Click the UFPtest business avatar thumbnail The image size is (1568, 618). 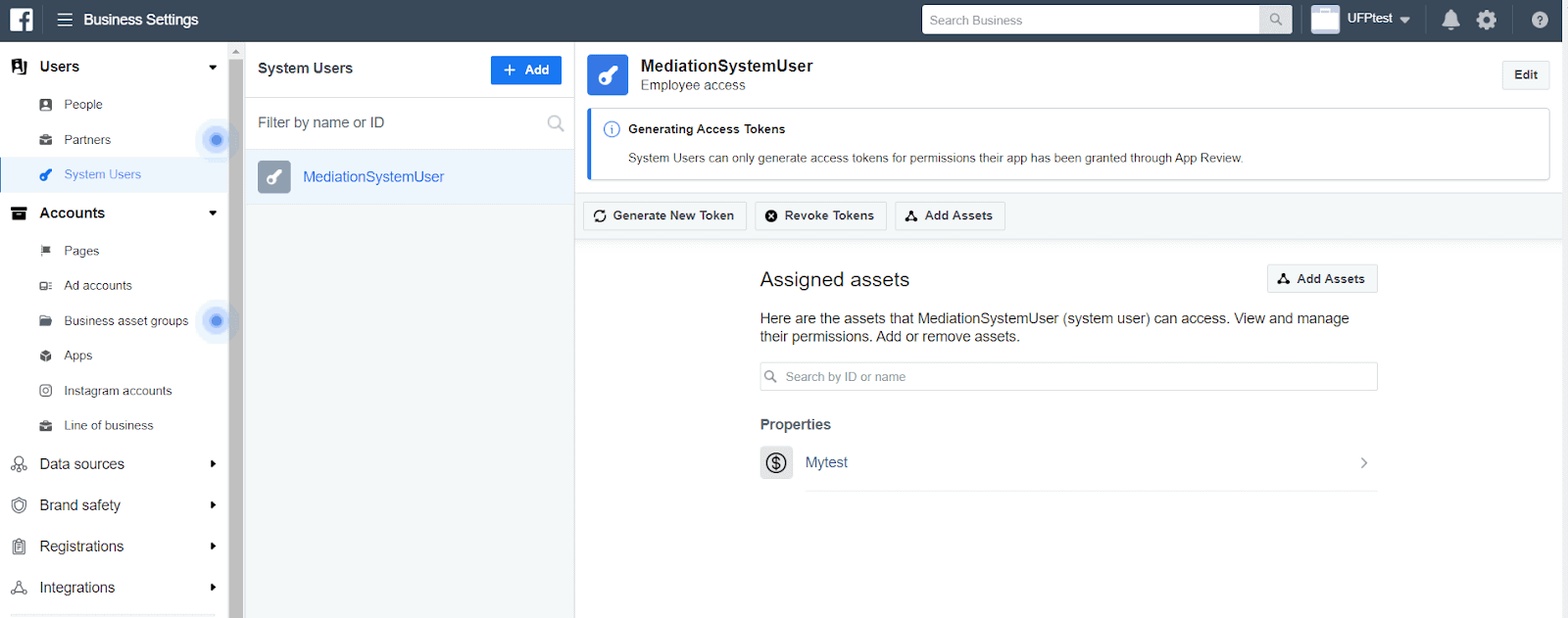tap(1325, 20)
